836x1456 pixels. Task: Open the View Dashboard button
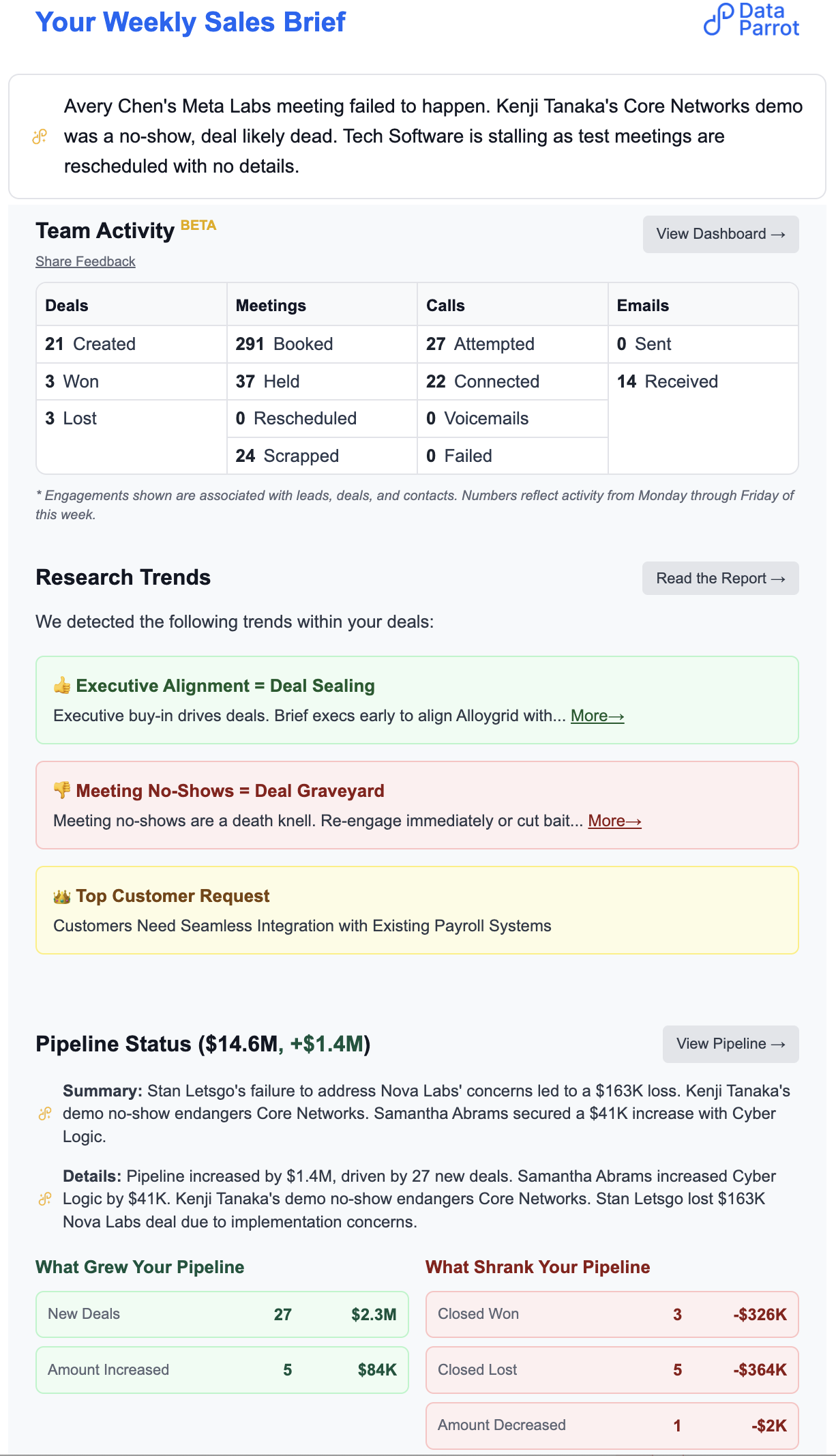[720, 234]
